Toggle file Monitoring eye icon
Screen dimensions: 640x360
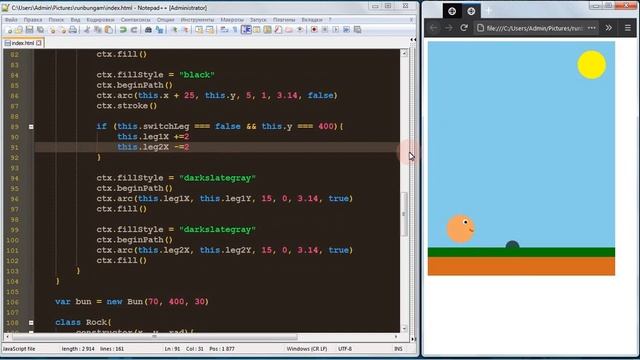[300, 29]
